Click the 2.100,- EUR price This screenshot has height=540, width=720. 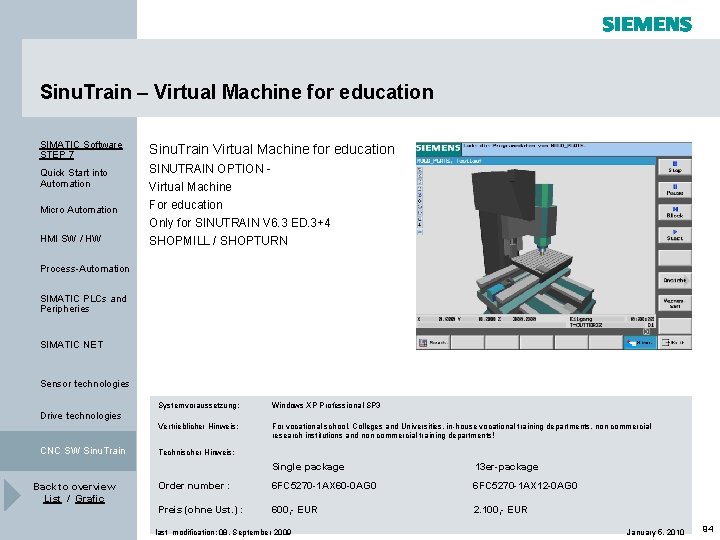(501, 510)
